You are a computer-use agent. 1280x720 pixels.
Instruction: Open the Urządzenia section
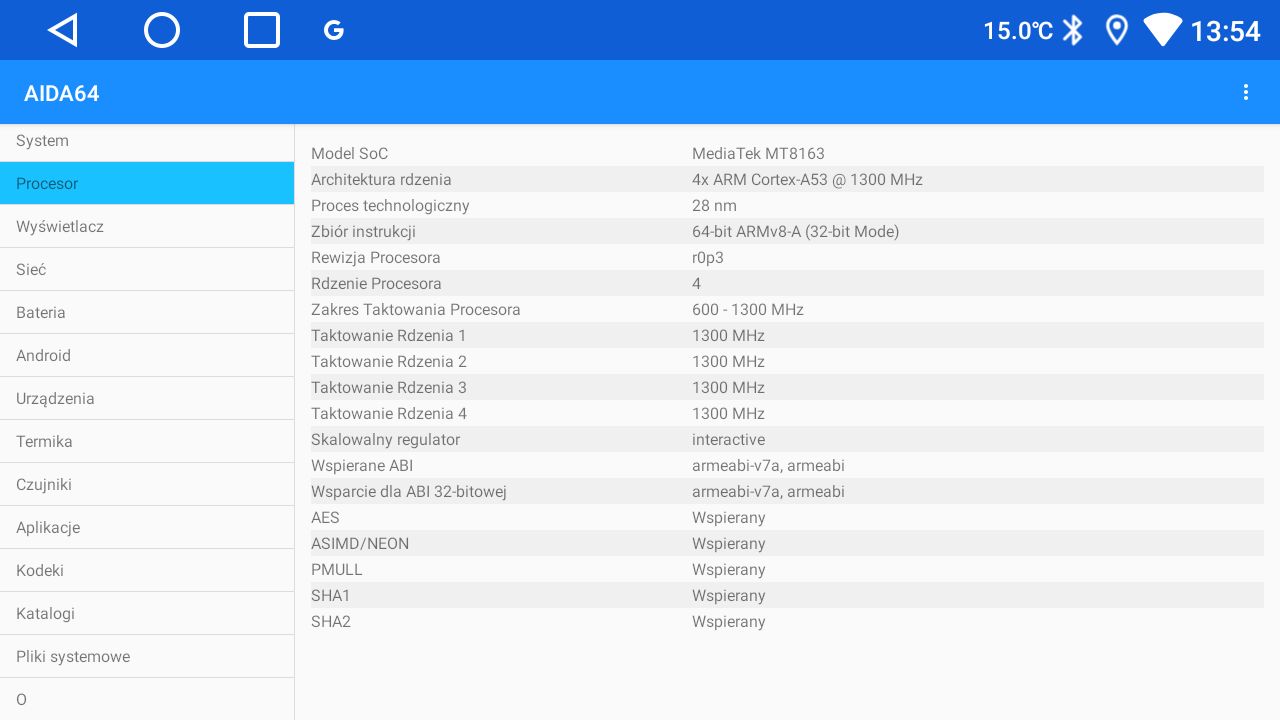147,398
